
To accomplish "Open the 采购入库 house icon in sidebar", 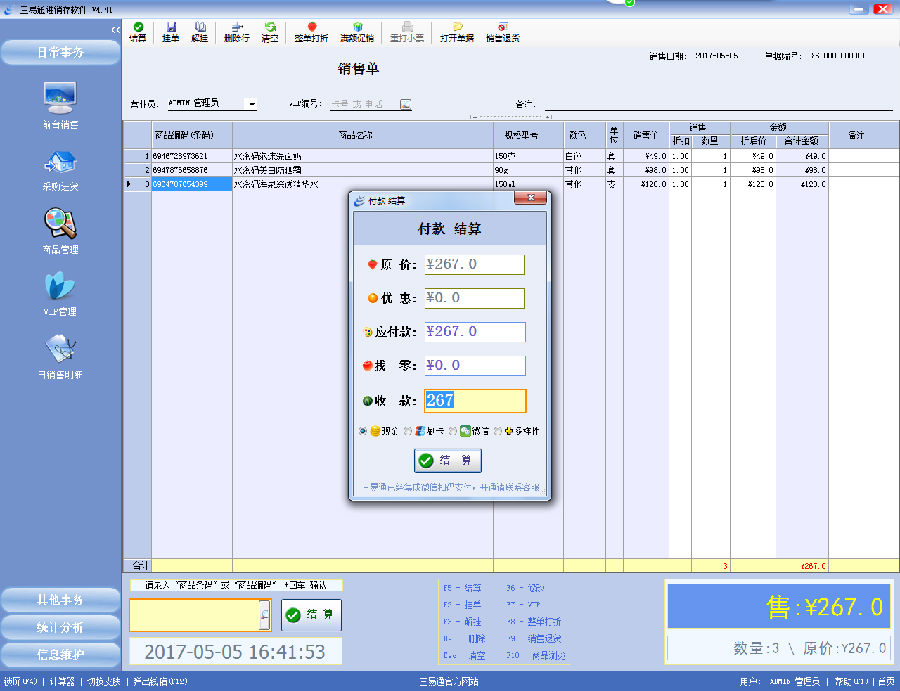I will coord(60,162).
